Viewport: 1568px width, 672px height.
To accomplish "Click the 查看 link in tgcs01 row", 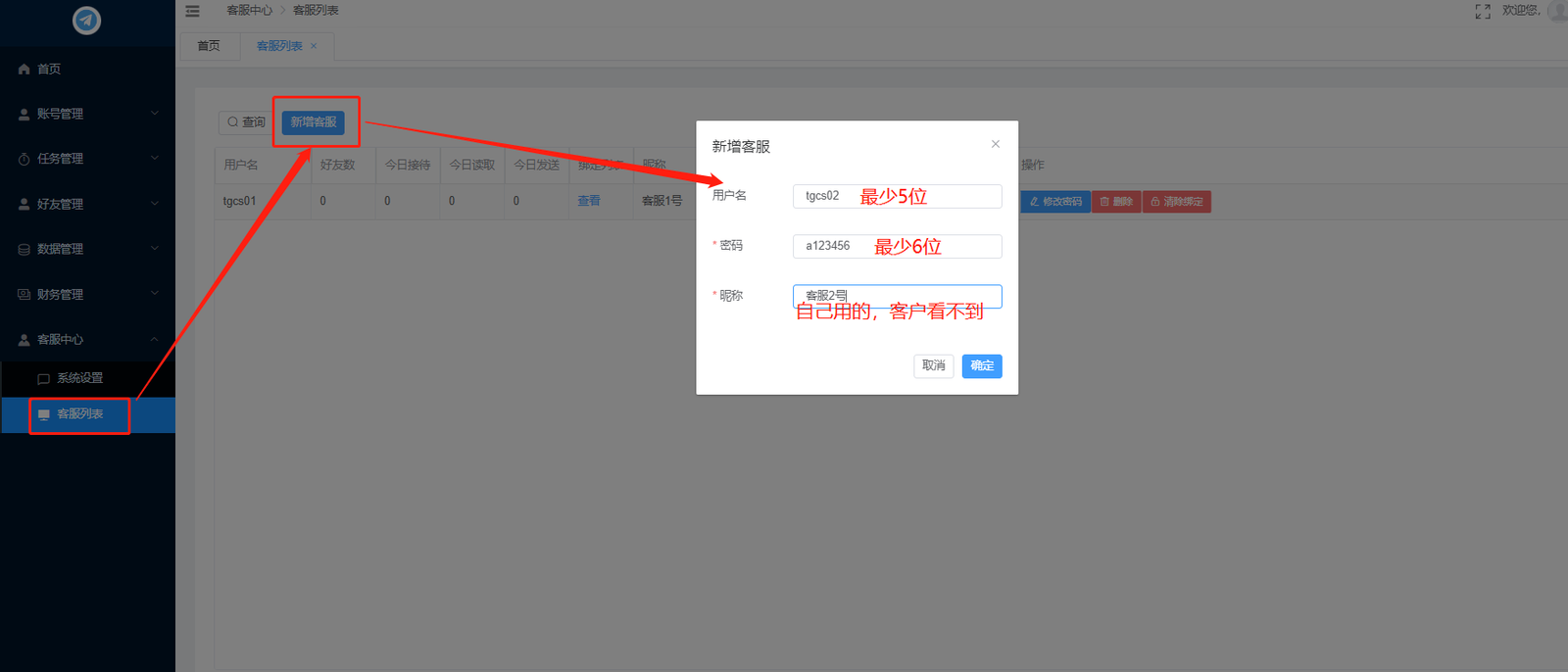I will click(588, 201).
